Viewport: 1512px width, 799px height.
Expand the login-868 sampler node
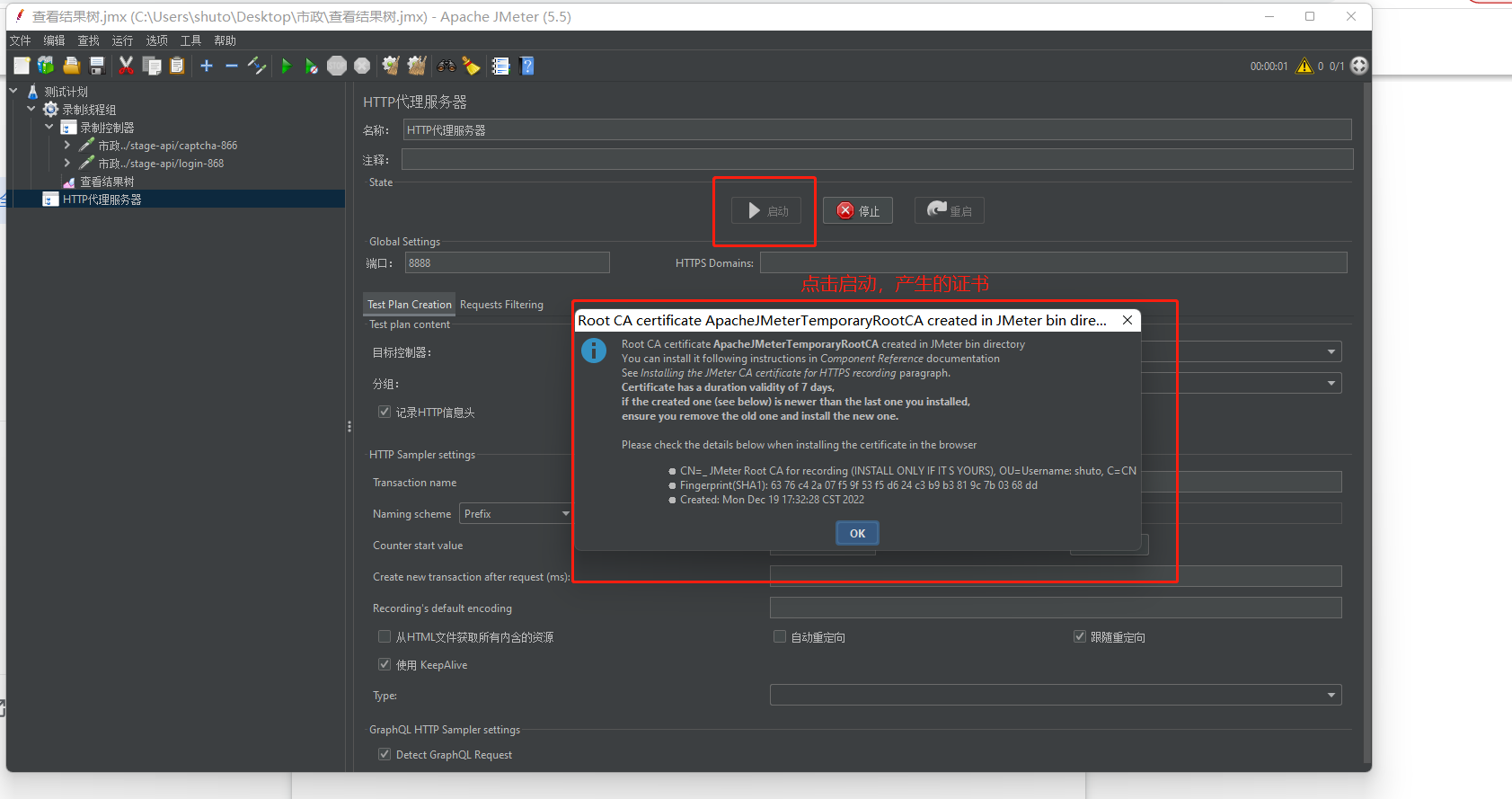click(67, 163)
